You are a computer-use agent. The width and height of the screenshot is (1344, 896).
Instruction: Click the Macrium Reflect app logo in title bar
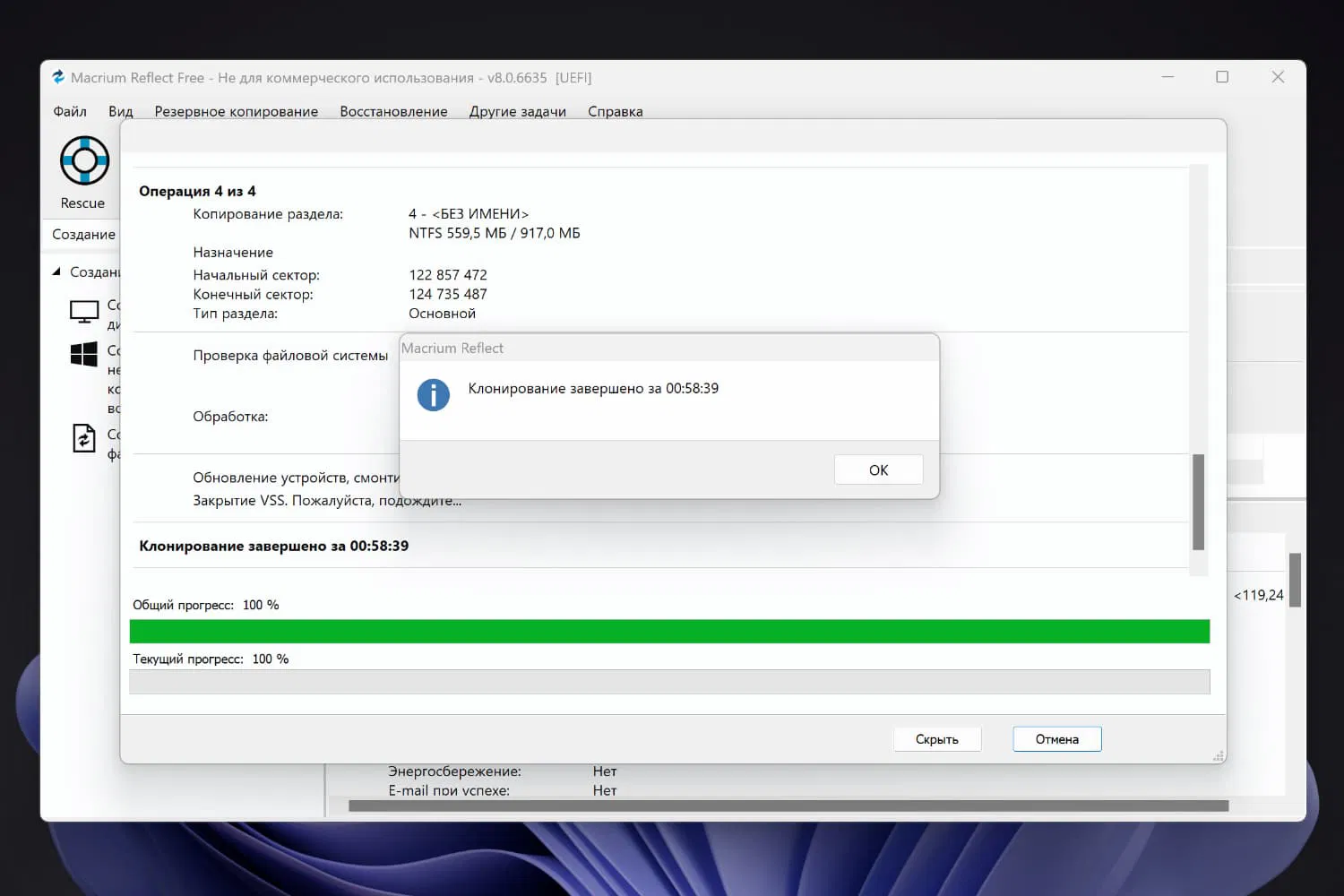click(58, 77)
